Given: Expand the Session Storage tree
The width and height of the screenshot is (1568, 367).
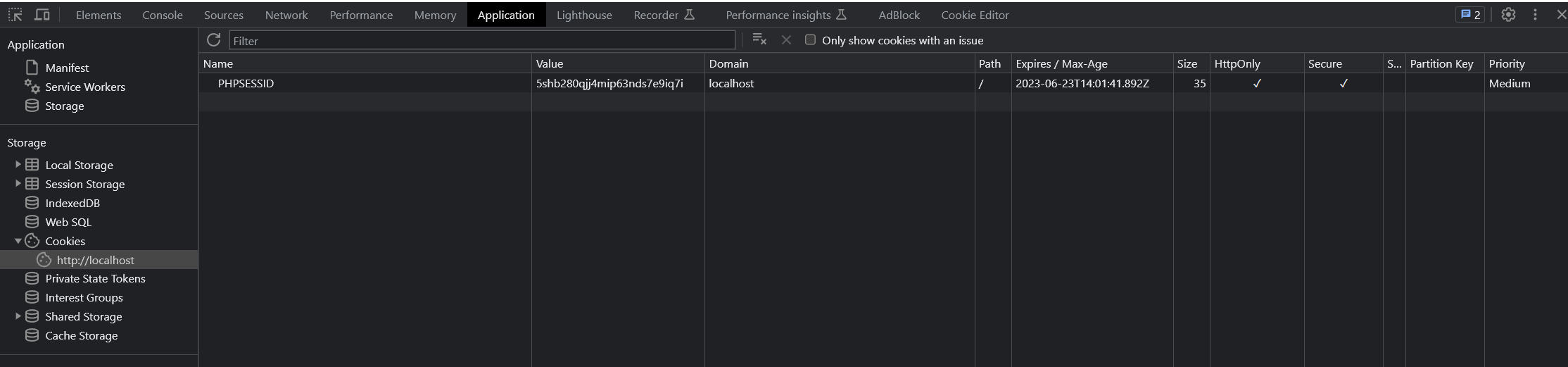Looking at the screenshot, I should coord(18,184).
